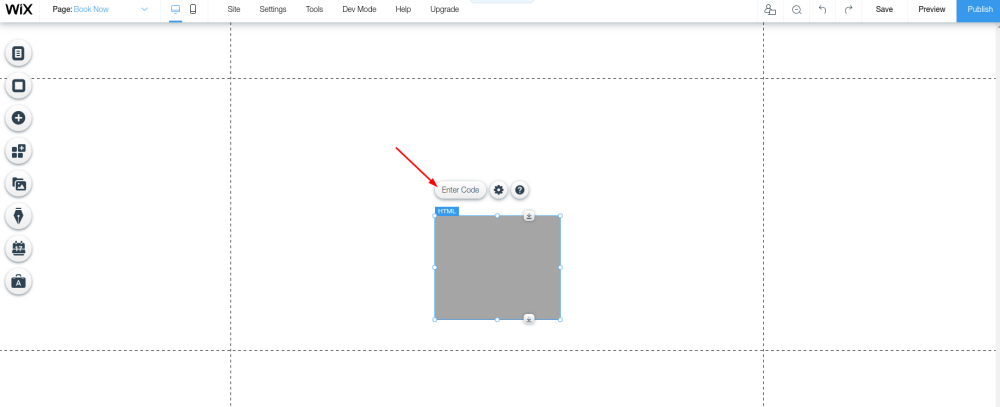
Task: Switch to mobile editor view
Action: [193, 9]
